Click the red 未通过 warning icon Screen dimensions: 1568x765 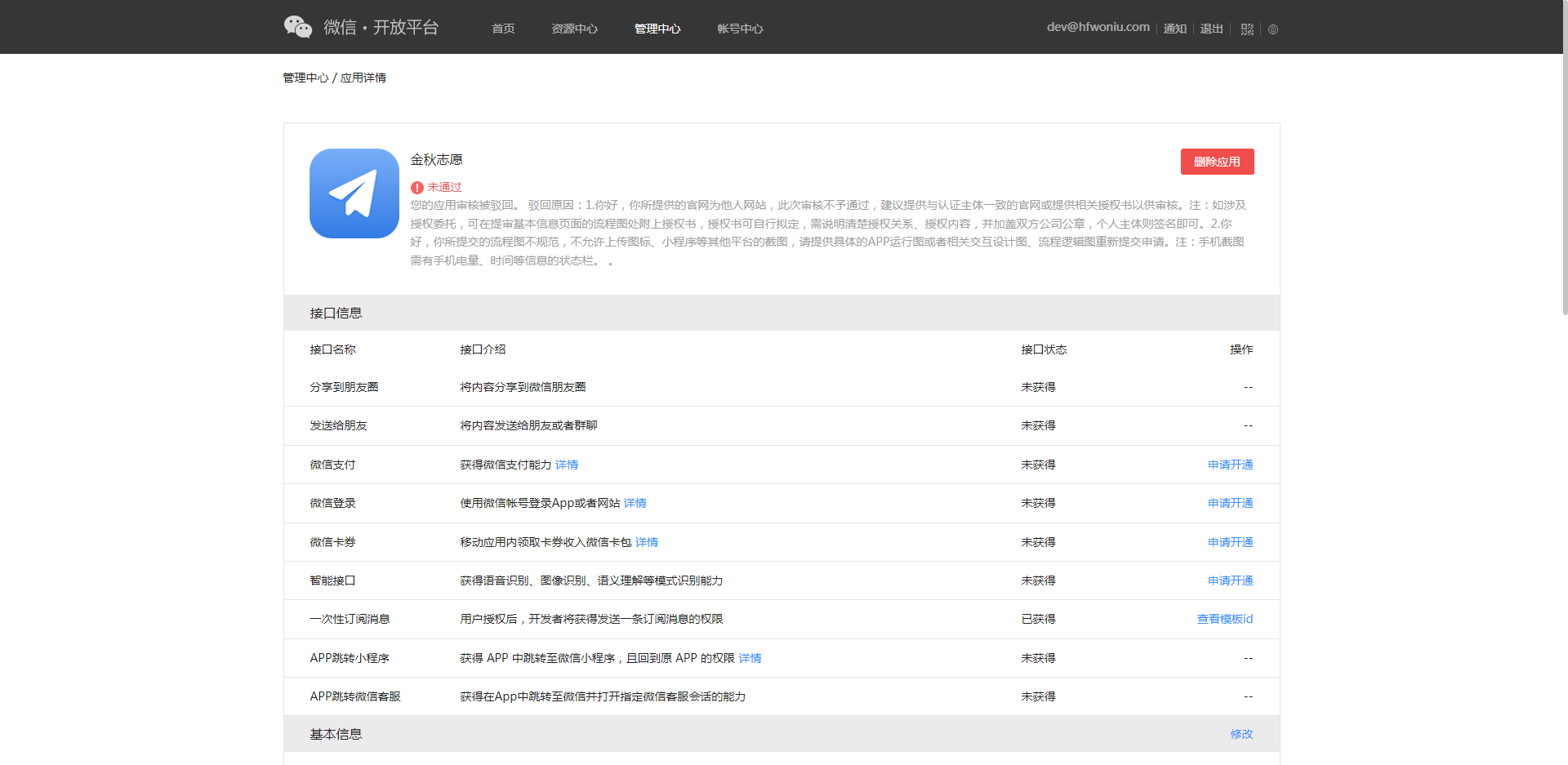(416, 188)
